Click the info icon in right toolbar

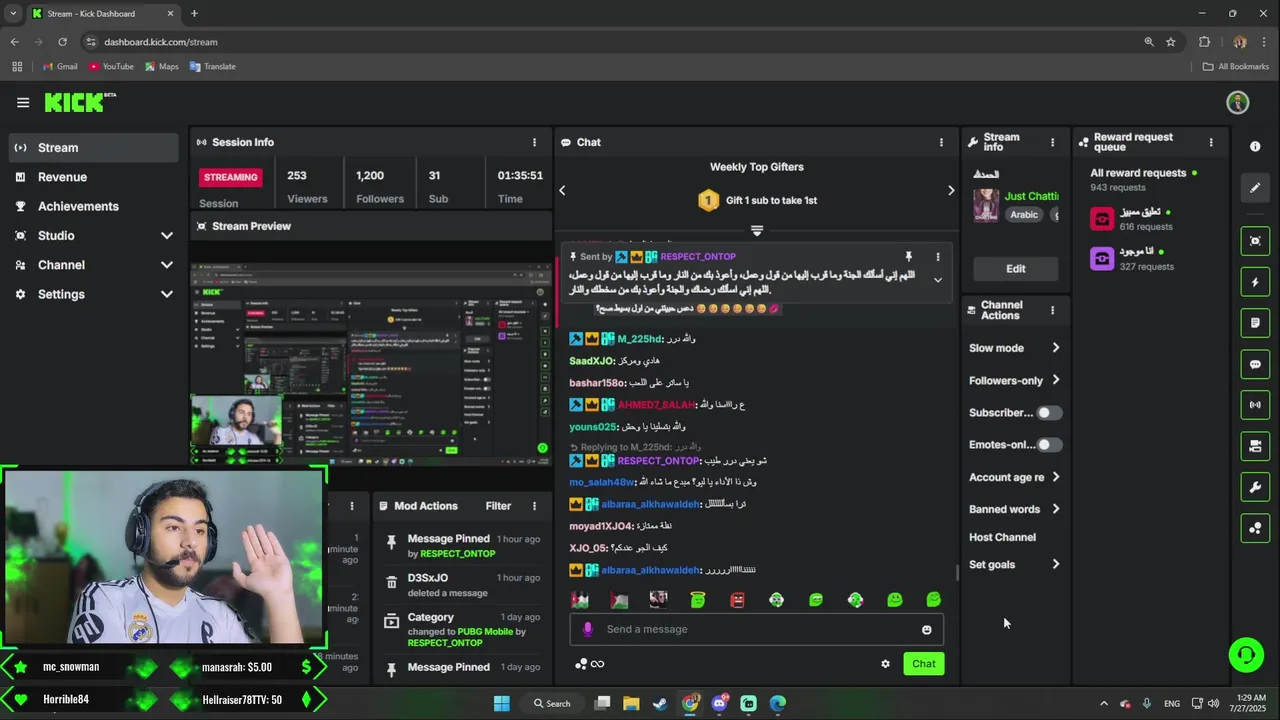pyautogui.click(x=1255, y=146)
